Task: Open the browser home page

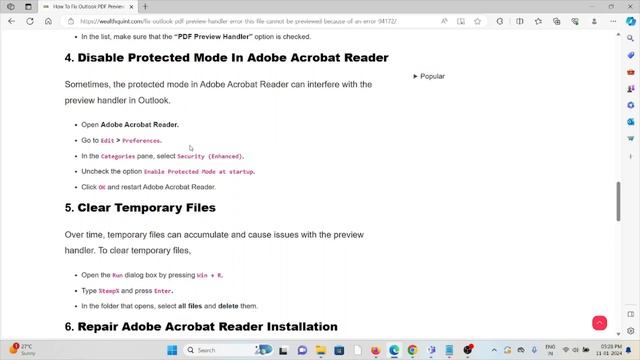Action: 48,21
